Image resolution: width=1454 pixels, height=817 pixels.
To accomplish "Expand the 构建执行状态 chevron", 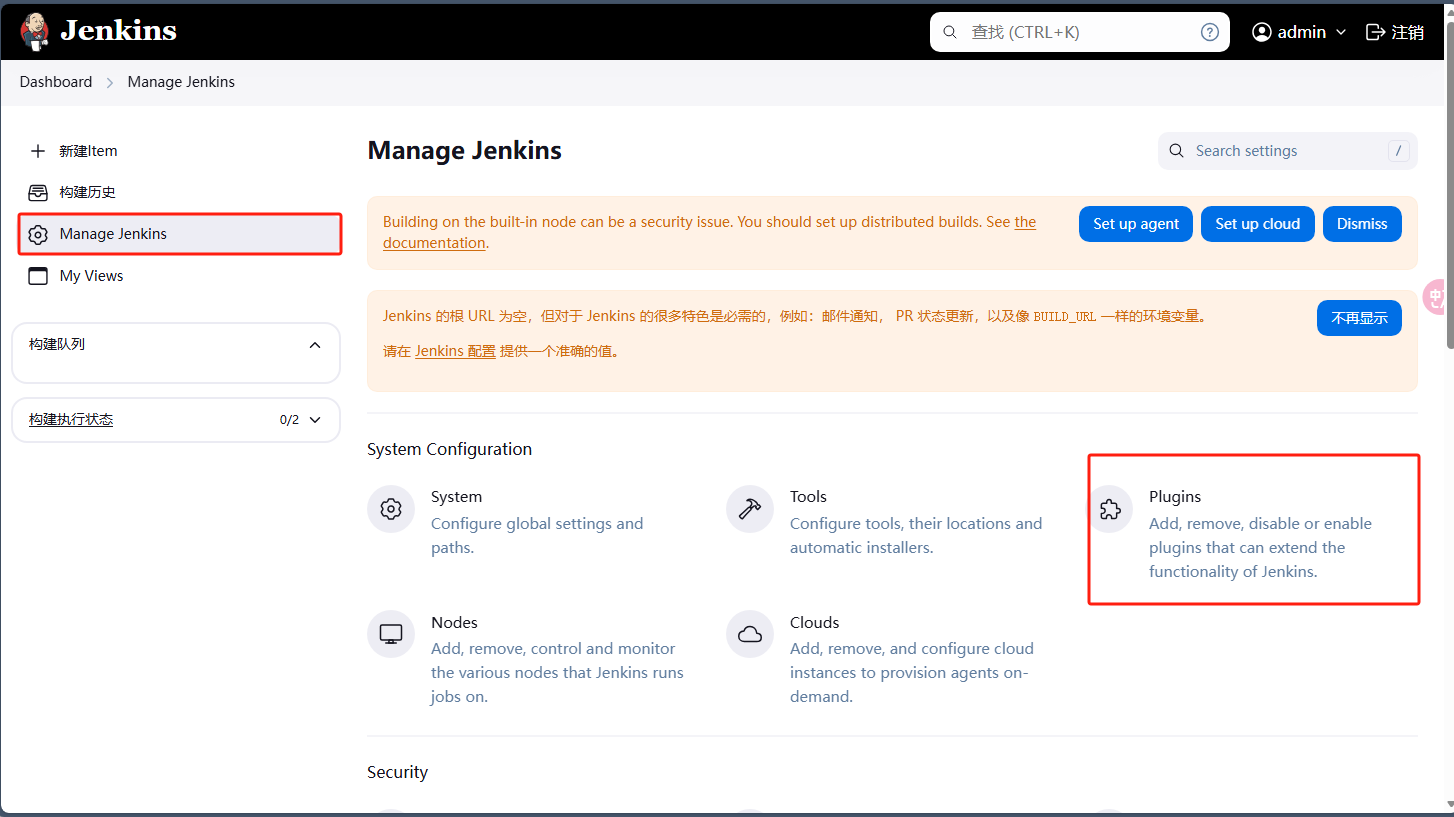I will point(315,420).
